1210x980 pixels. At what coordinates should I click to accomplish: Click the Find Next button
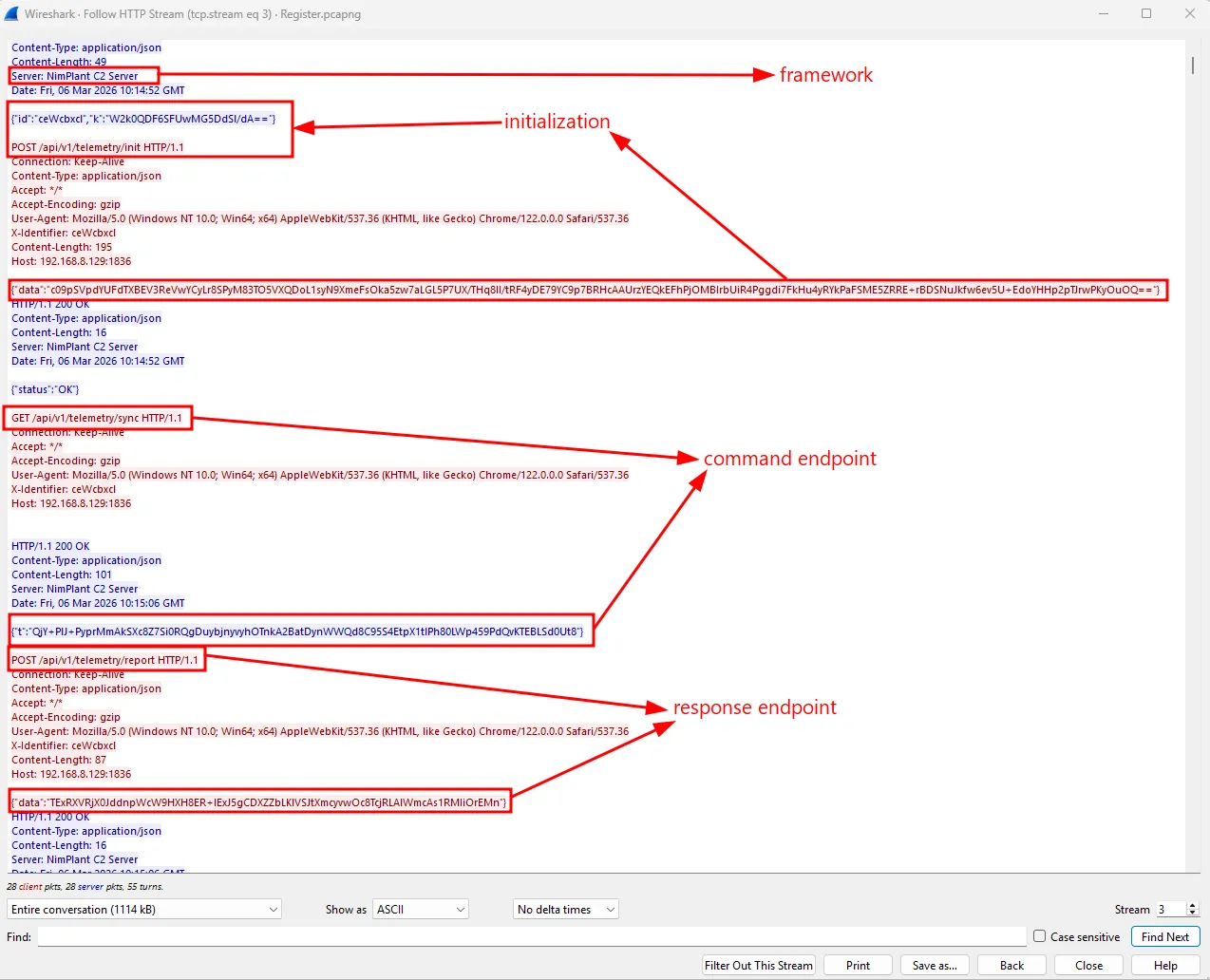1165,936
